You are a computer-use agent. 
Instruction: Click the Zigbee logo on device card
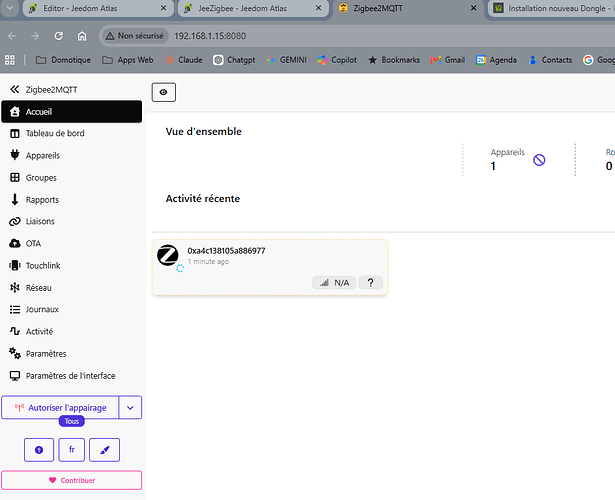[x=168, y=255]
